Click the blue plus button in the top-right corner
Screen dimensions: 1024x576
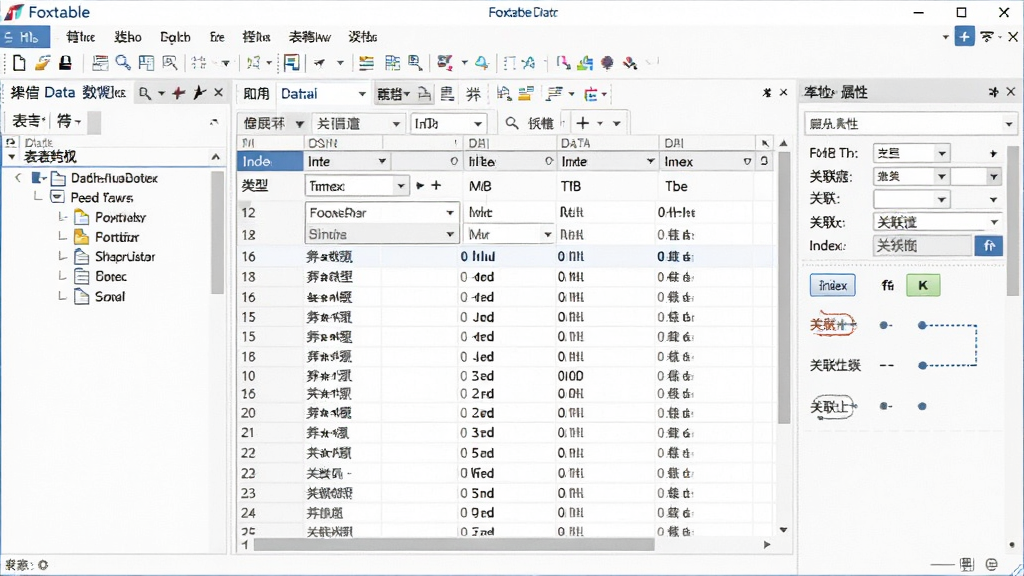[x=964, y=37]
